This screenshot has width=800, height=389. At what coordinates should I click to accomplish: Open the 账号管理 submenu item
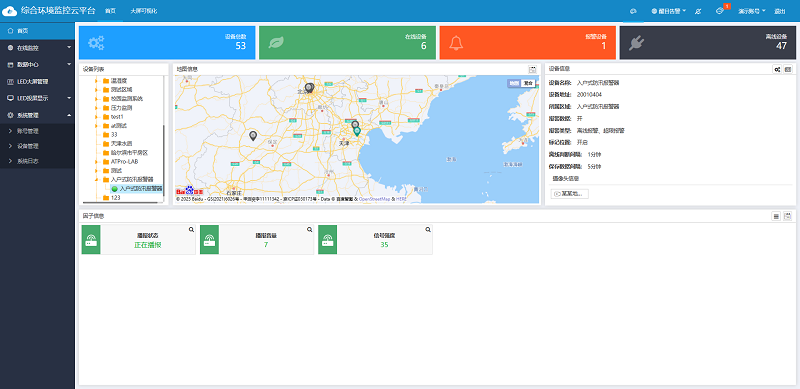click(x=37, y=131)
